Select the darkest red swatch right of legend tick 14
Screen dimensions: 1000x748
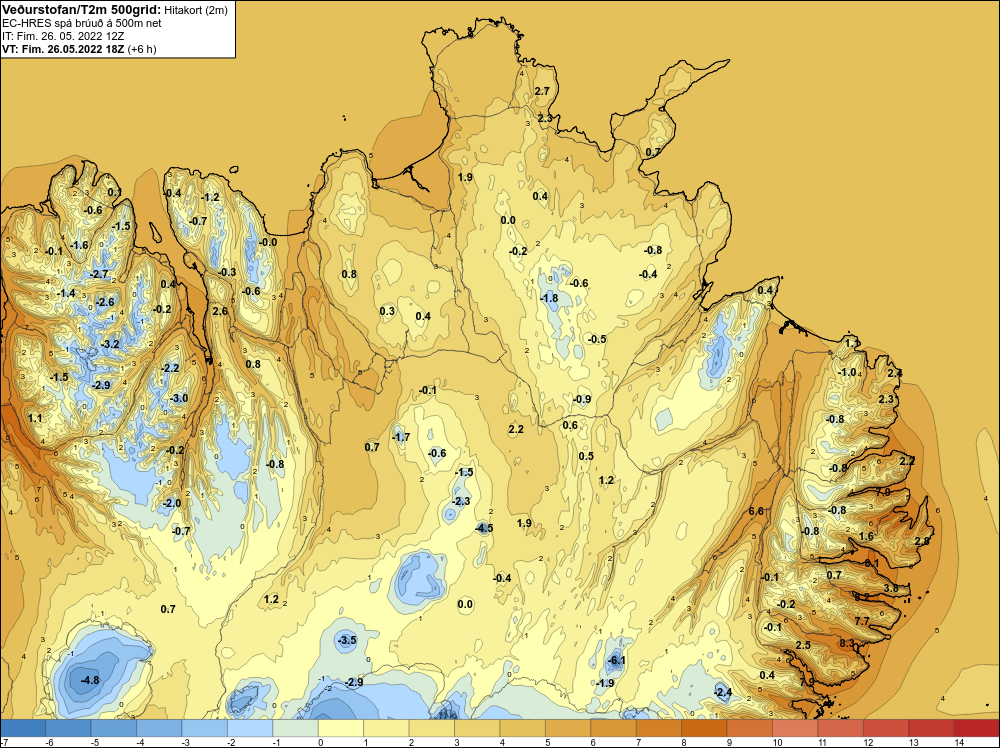(x=976, y=727)
